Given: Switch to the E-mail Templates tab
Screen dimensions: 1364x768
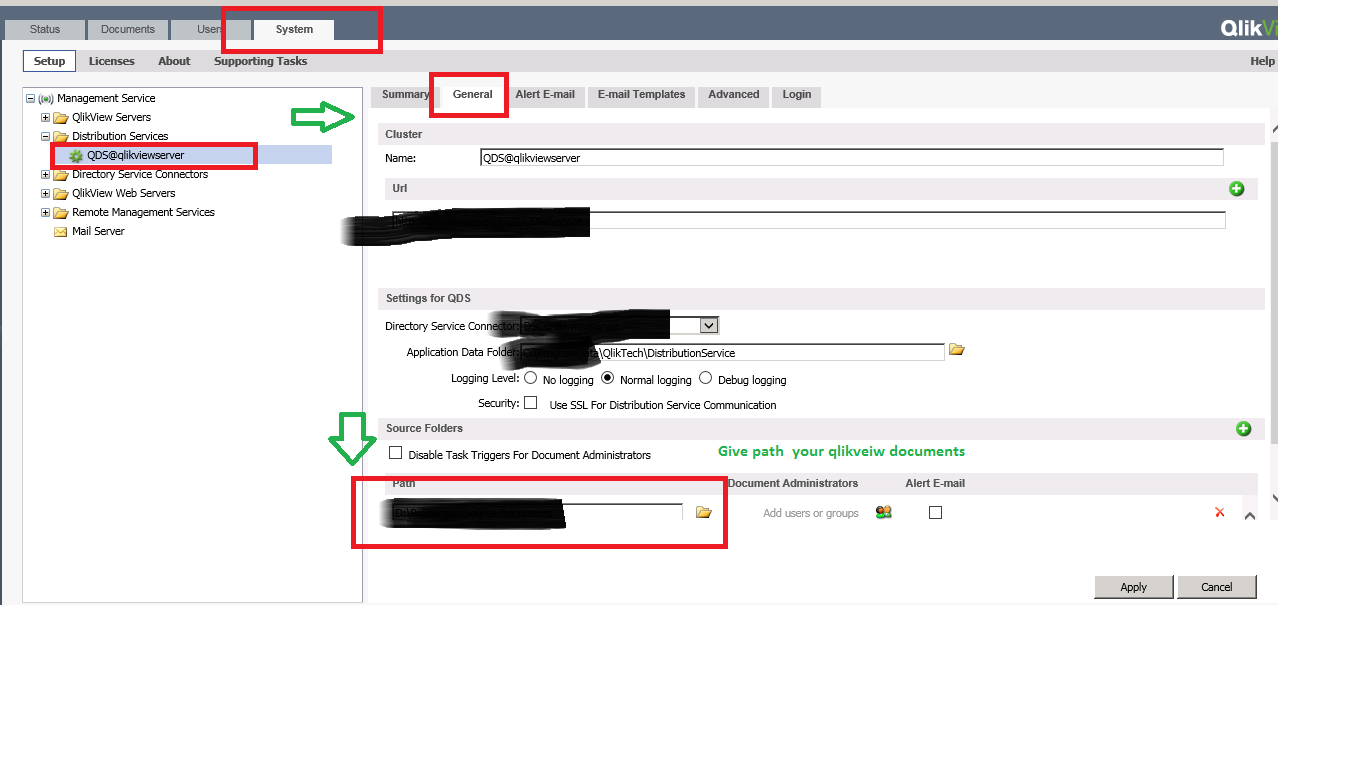Looking at the screenshot, I should 641,95.
